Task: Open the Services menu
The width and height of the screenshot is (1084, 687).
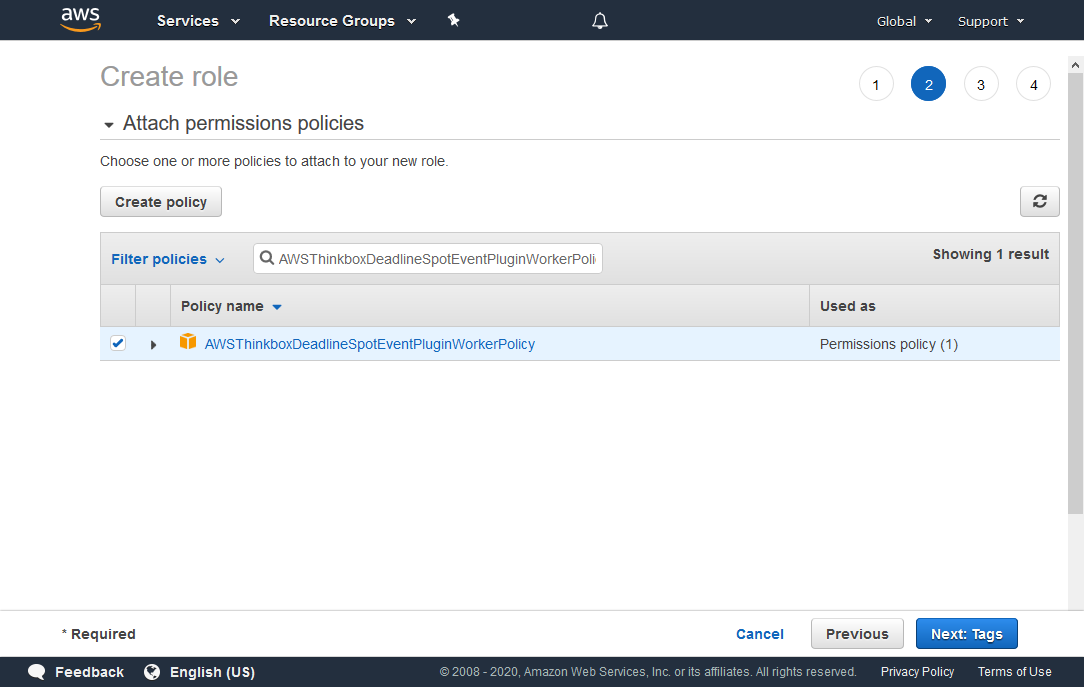Action: [198, 21]
